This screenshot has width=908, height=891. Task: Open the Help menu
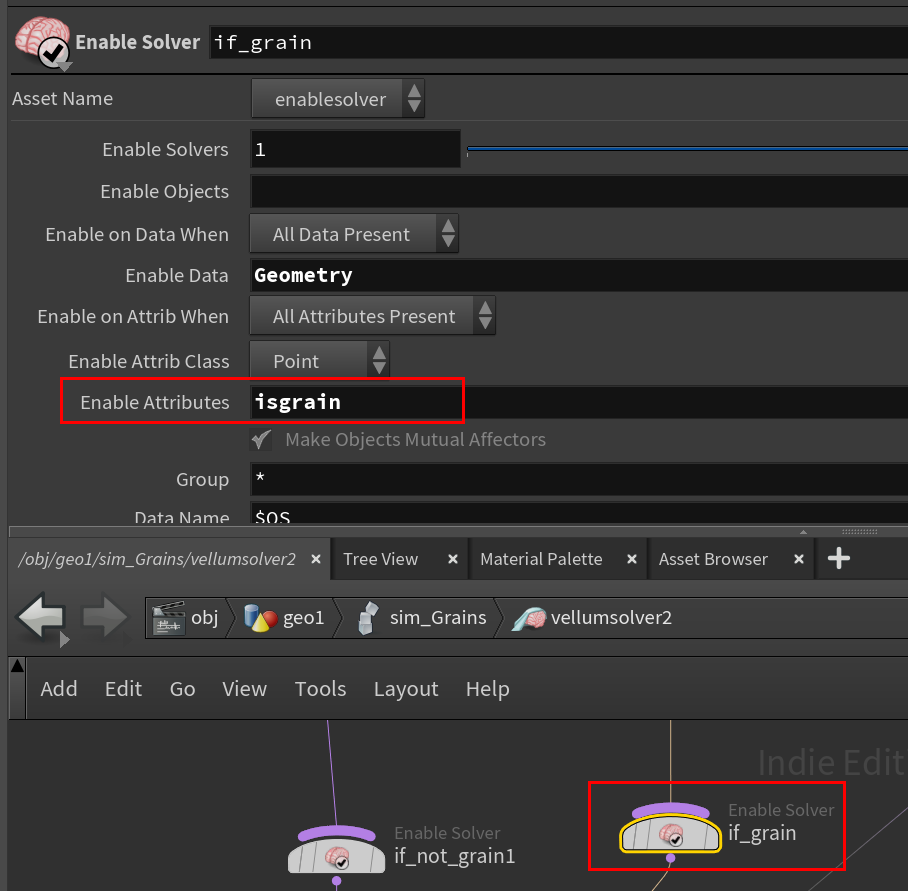[488, 689]
